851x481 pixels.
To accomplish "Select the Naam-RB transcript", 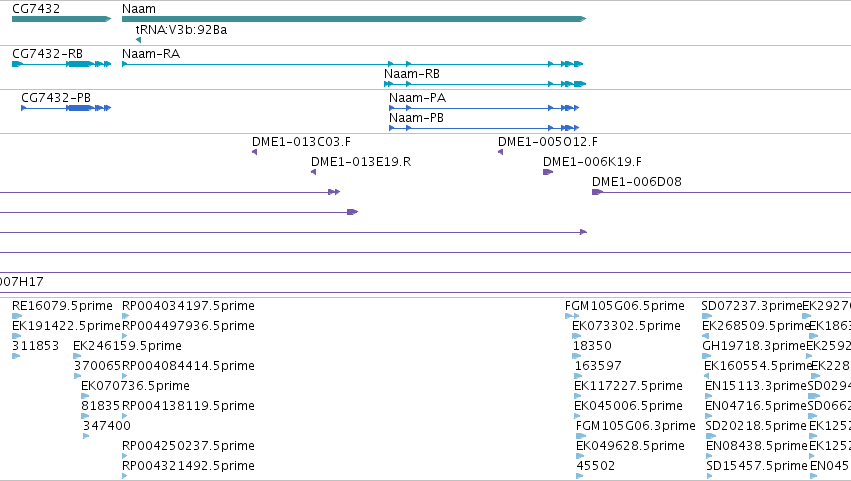I will click(485, 84).
